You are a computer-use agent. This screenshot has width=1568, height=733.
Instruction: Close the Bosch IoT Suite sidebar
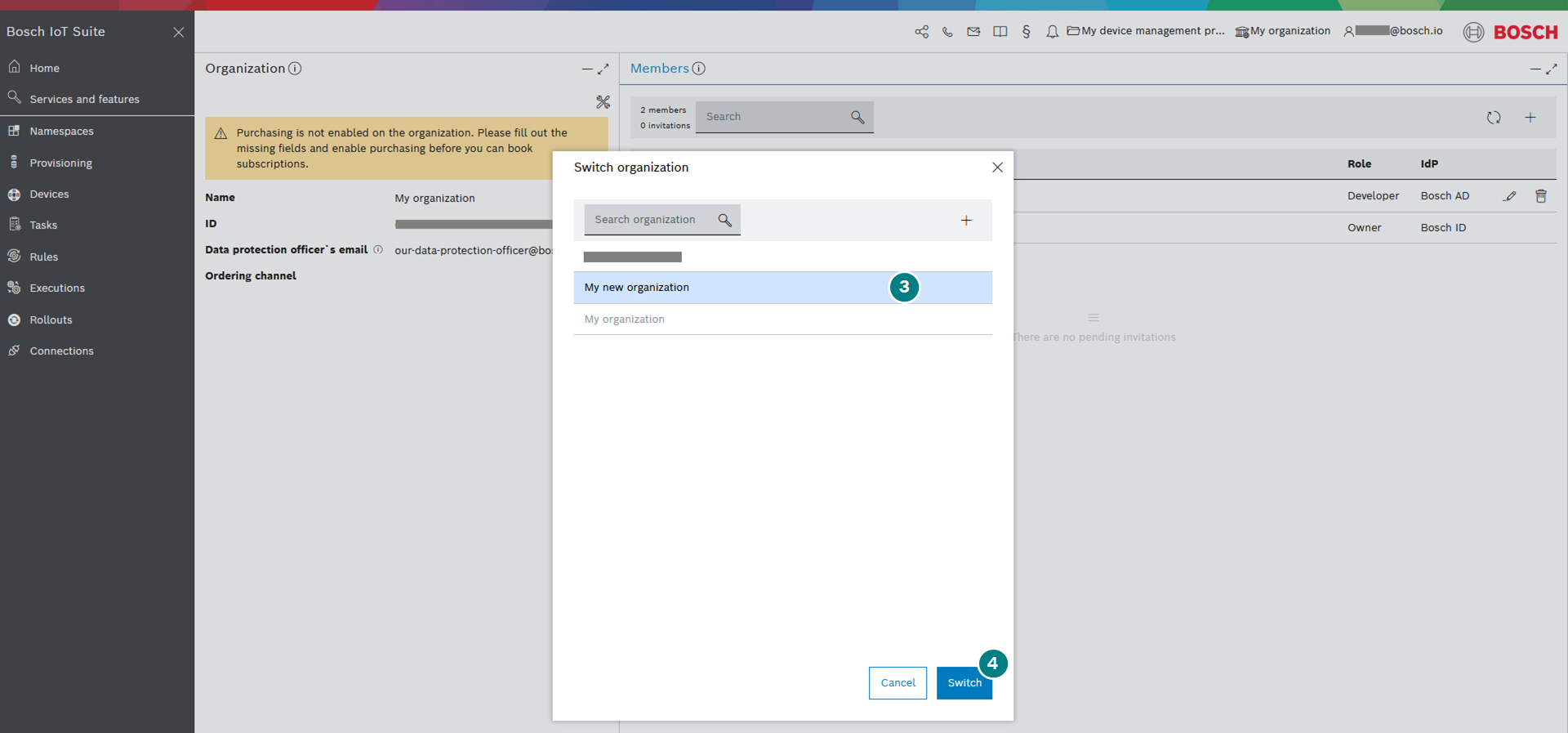(x=179, y=32)
